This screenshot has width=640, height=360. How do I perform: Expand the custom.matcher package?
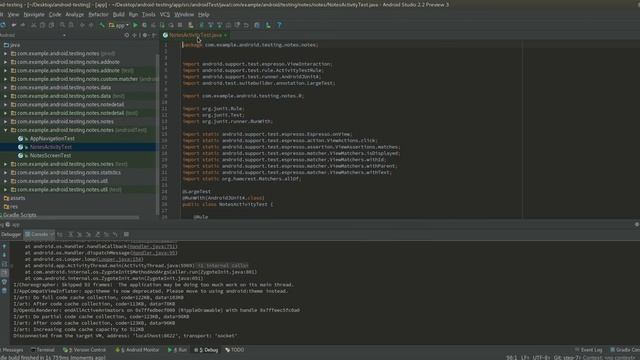[6, 79]
